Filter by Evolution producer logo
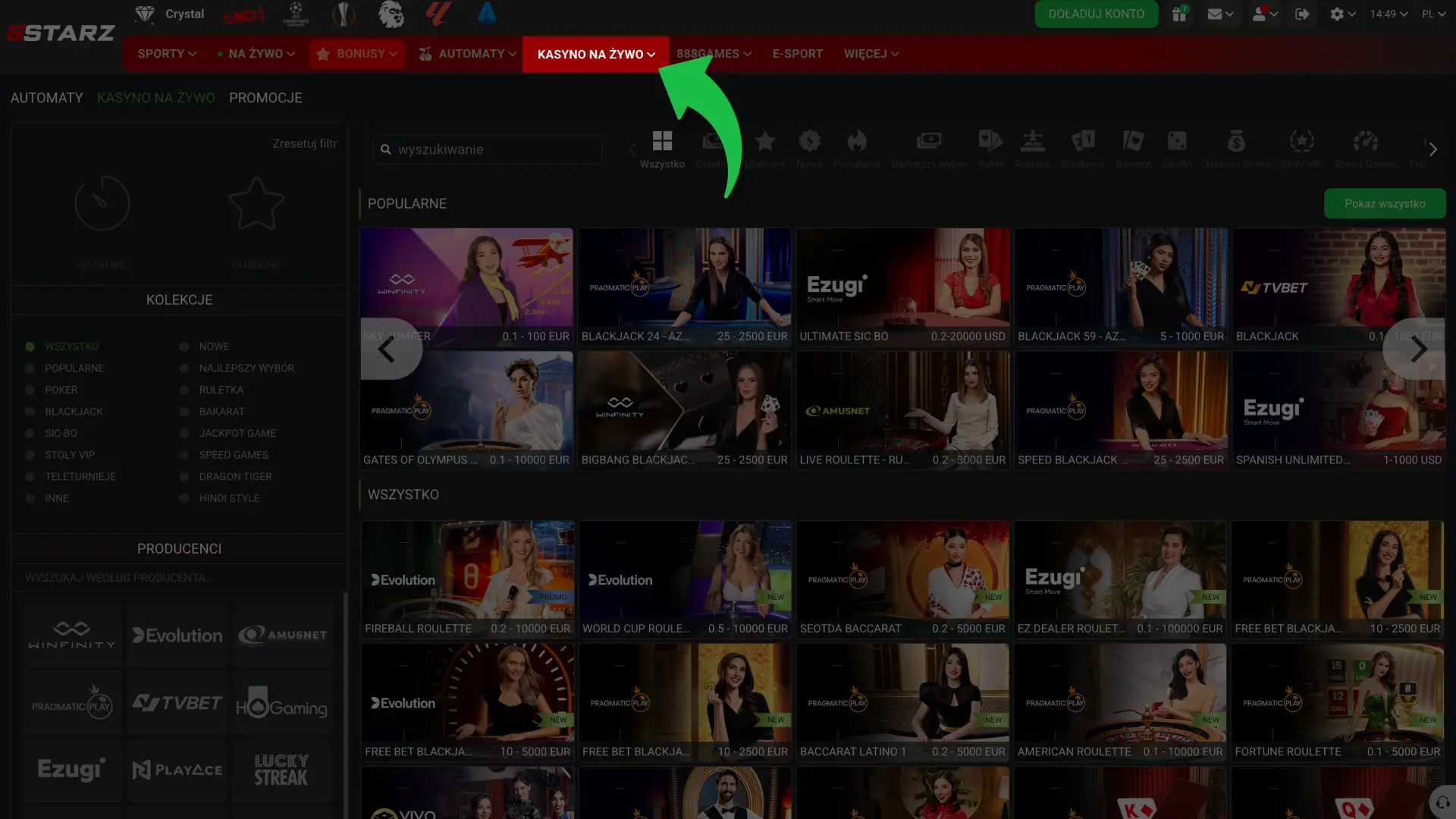Viewport: 1456px width, 819px height. [x=177, y=635]
